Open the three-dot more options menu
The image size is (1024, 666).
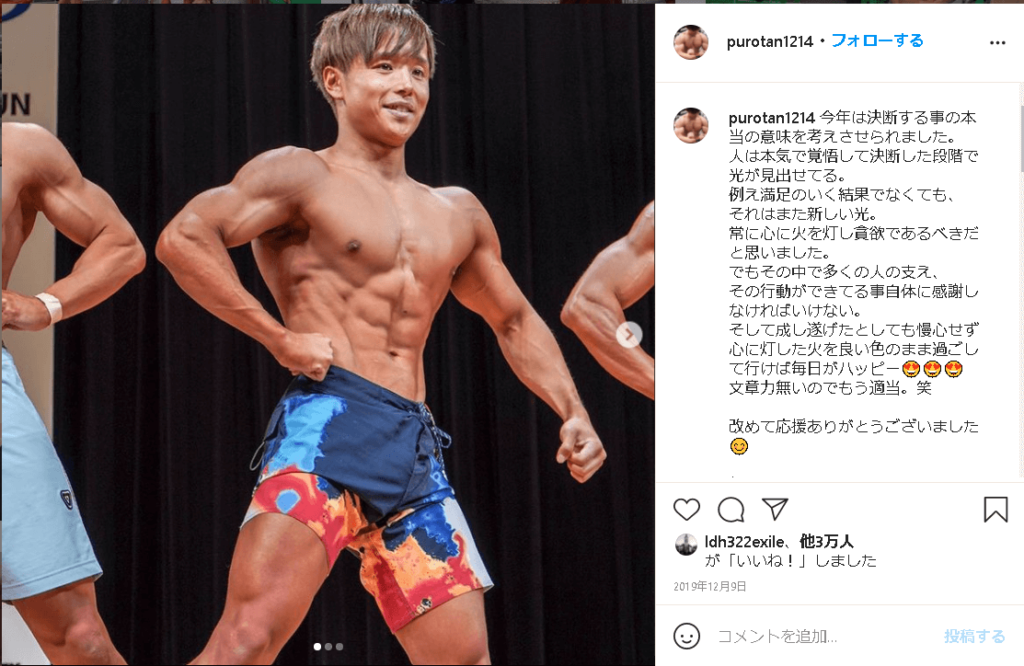click(997, 42)
